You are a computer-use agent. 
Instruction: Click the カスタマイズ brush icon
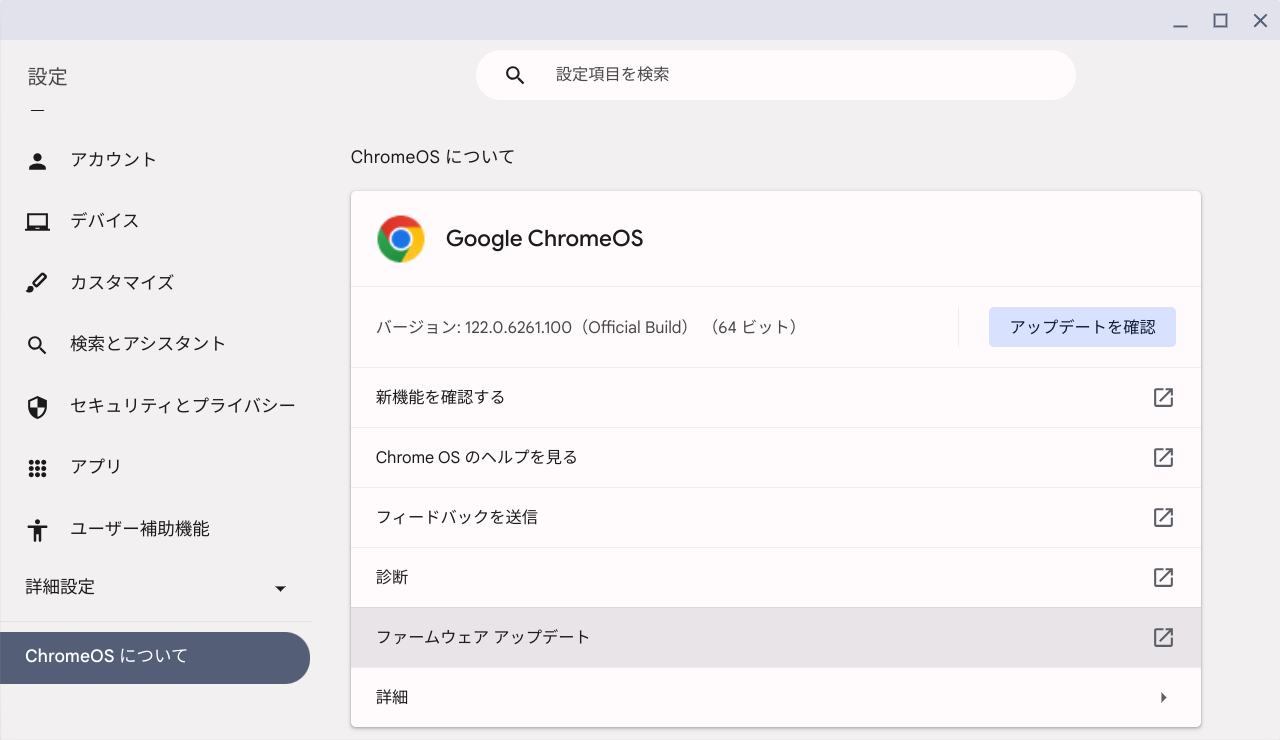(37, 282)
